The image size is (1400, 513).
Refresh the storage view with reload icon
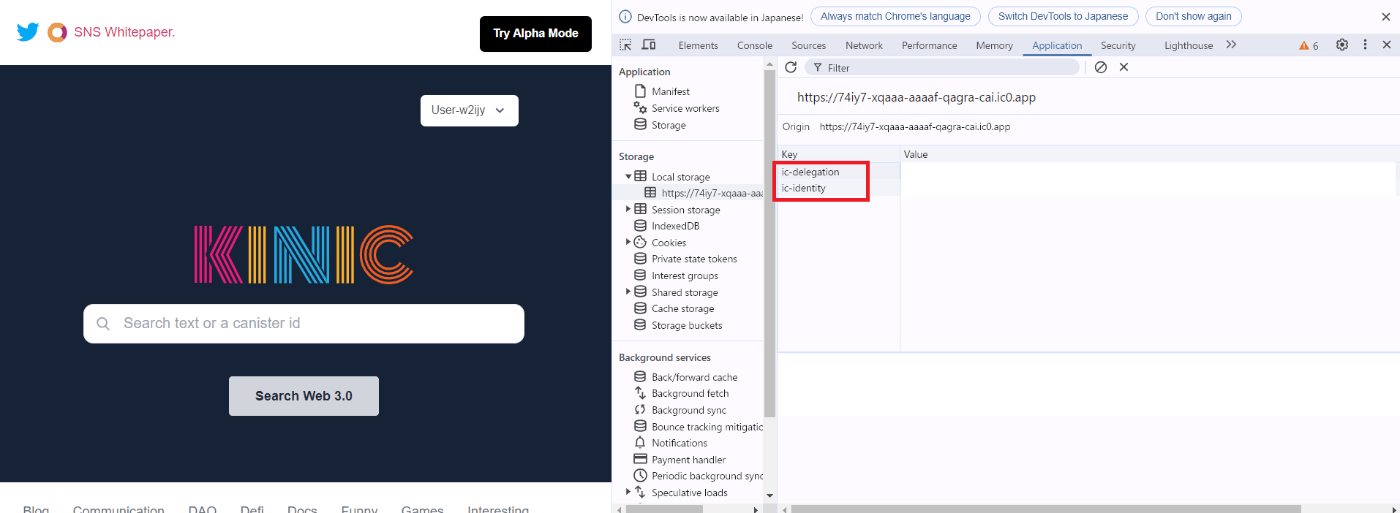pyautogui.click(x=790, y=67)
